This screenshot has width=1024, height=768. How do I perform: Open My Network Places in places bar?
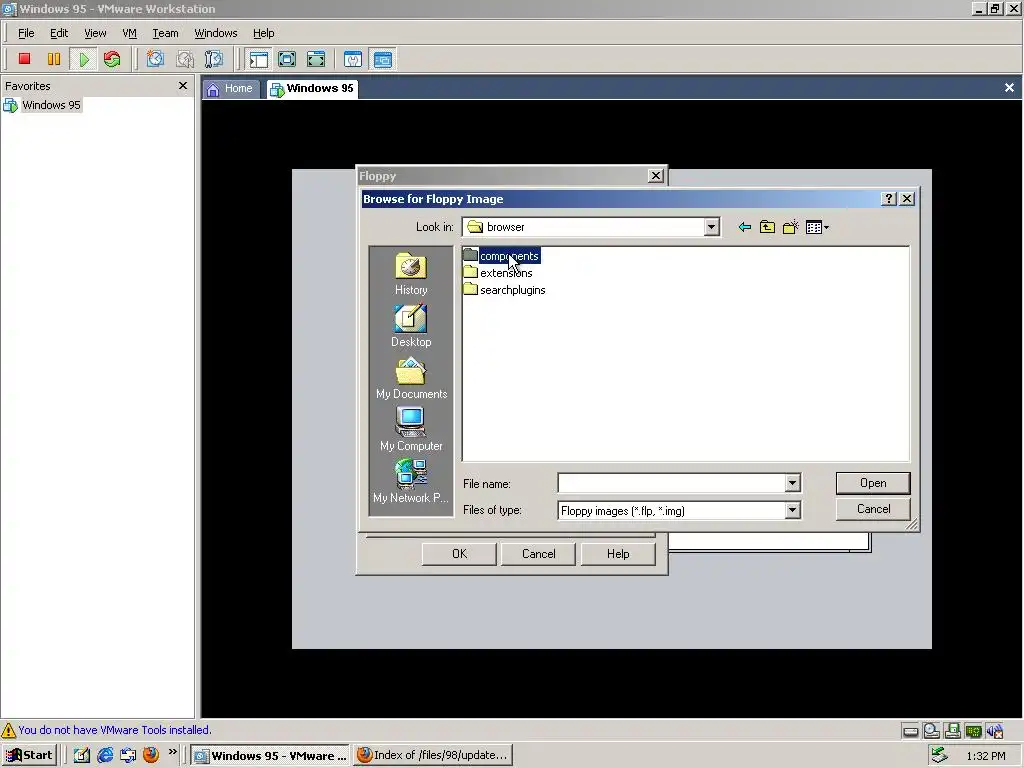(411, 481)
